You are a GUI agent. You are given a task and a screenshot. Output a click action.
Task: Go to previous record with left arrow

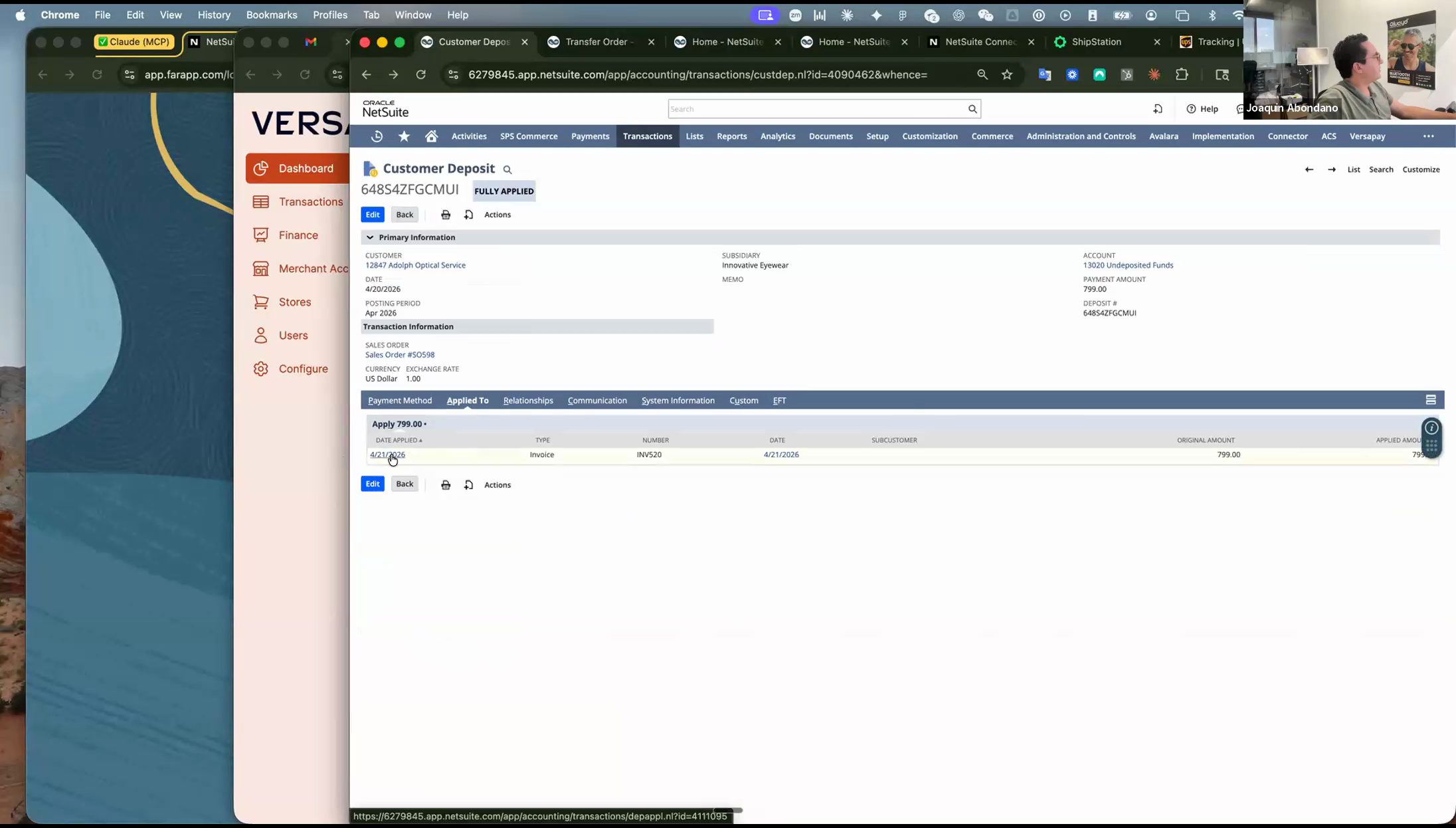pos(1309,169)
